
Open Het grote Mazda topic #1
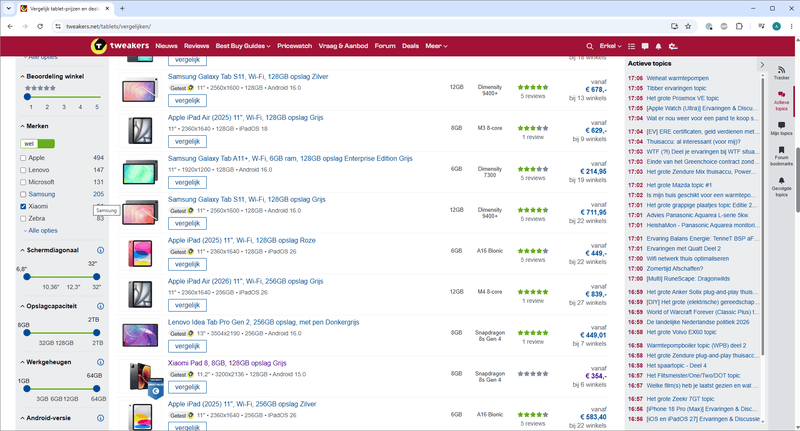679,185
